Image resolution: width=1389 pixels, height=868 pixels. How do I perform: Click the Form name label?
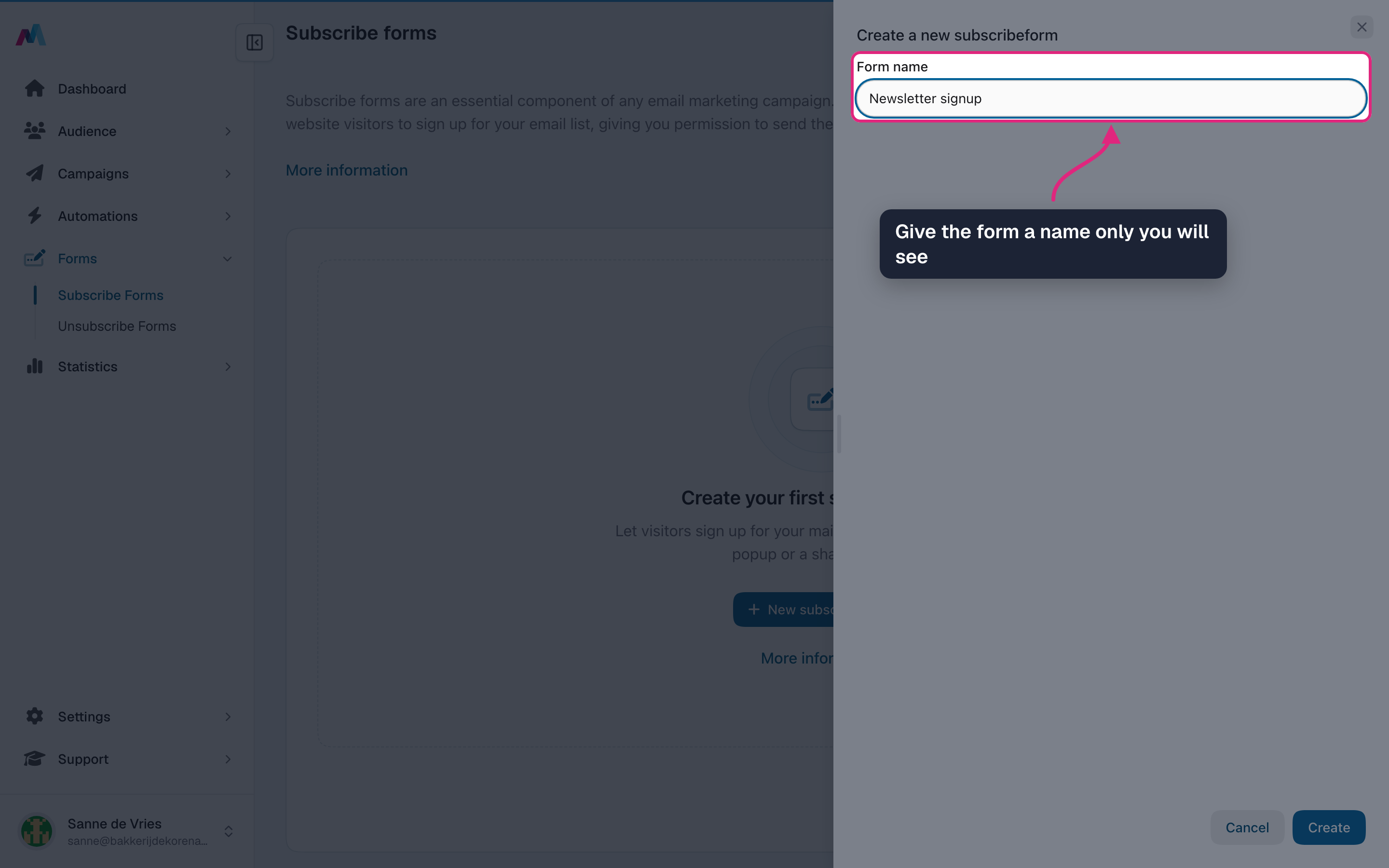(x=892, y=67)
